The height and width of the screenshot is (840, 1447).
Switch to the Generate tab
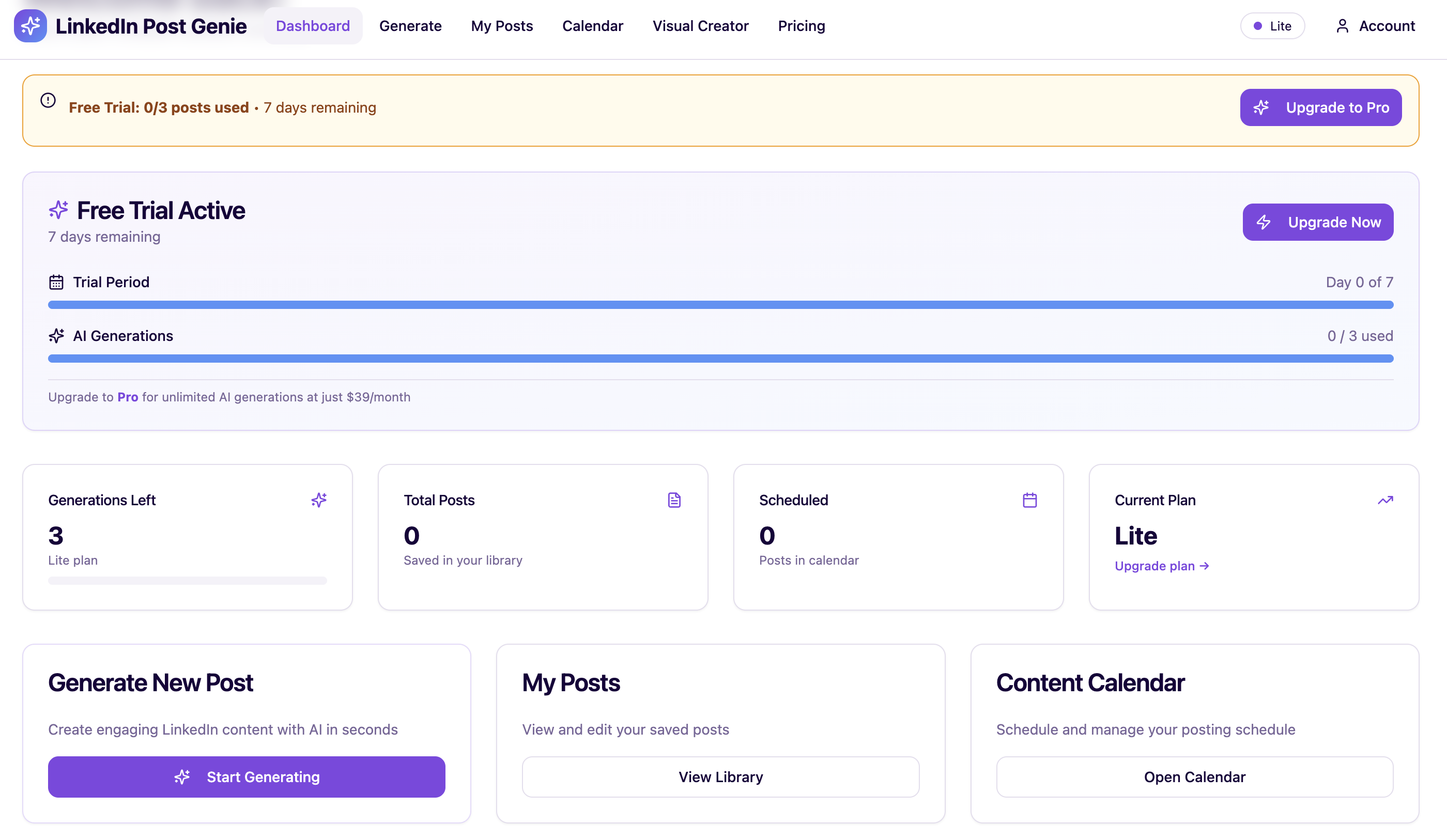410,26
